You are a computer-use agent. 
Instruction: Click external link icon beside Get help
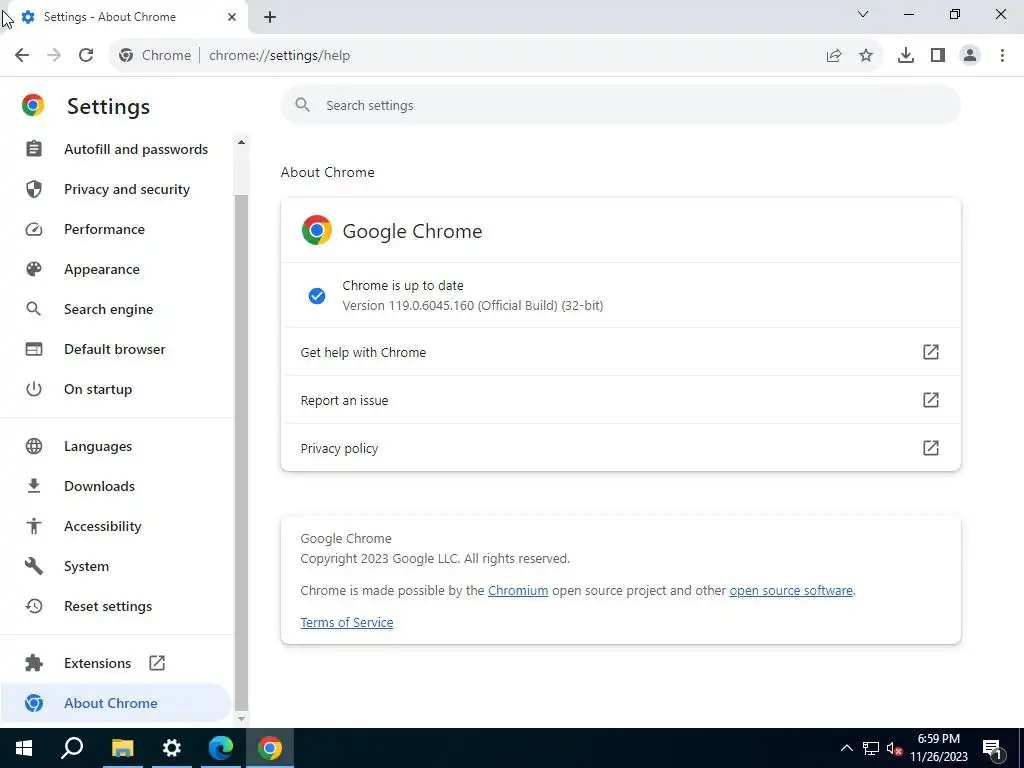click(931, 352)
